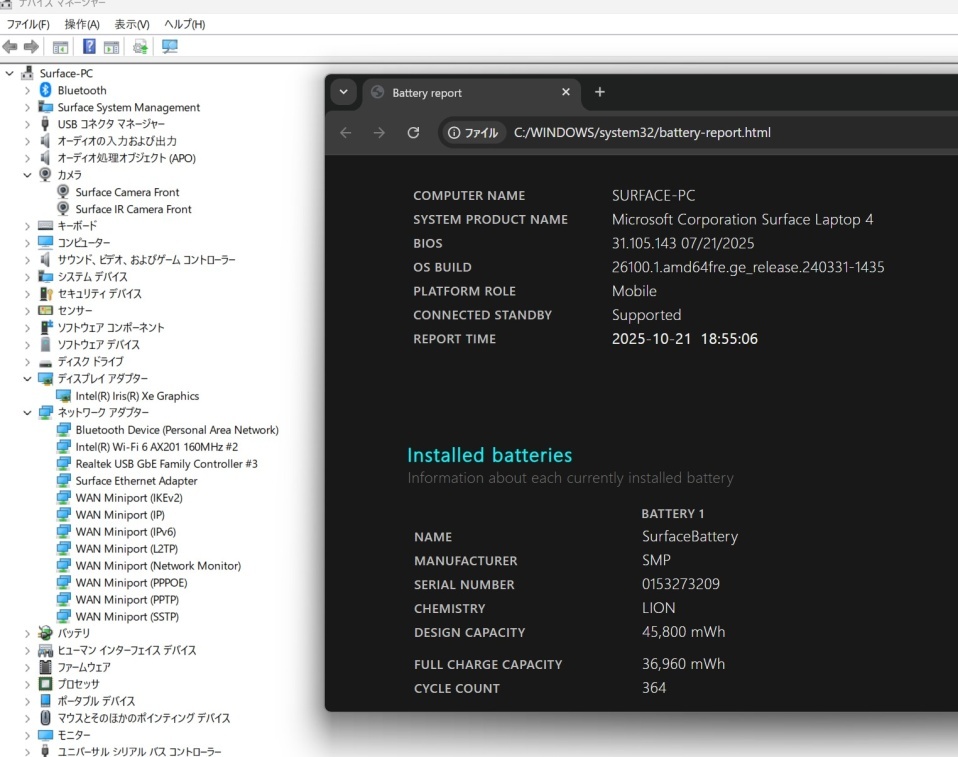Reload the Battery report page
Screen dimensions: 958x757
[413, 133]
